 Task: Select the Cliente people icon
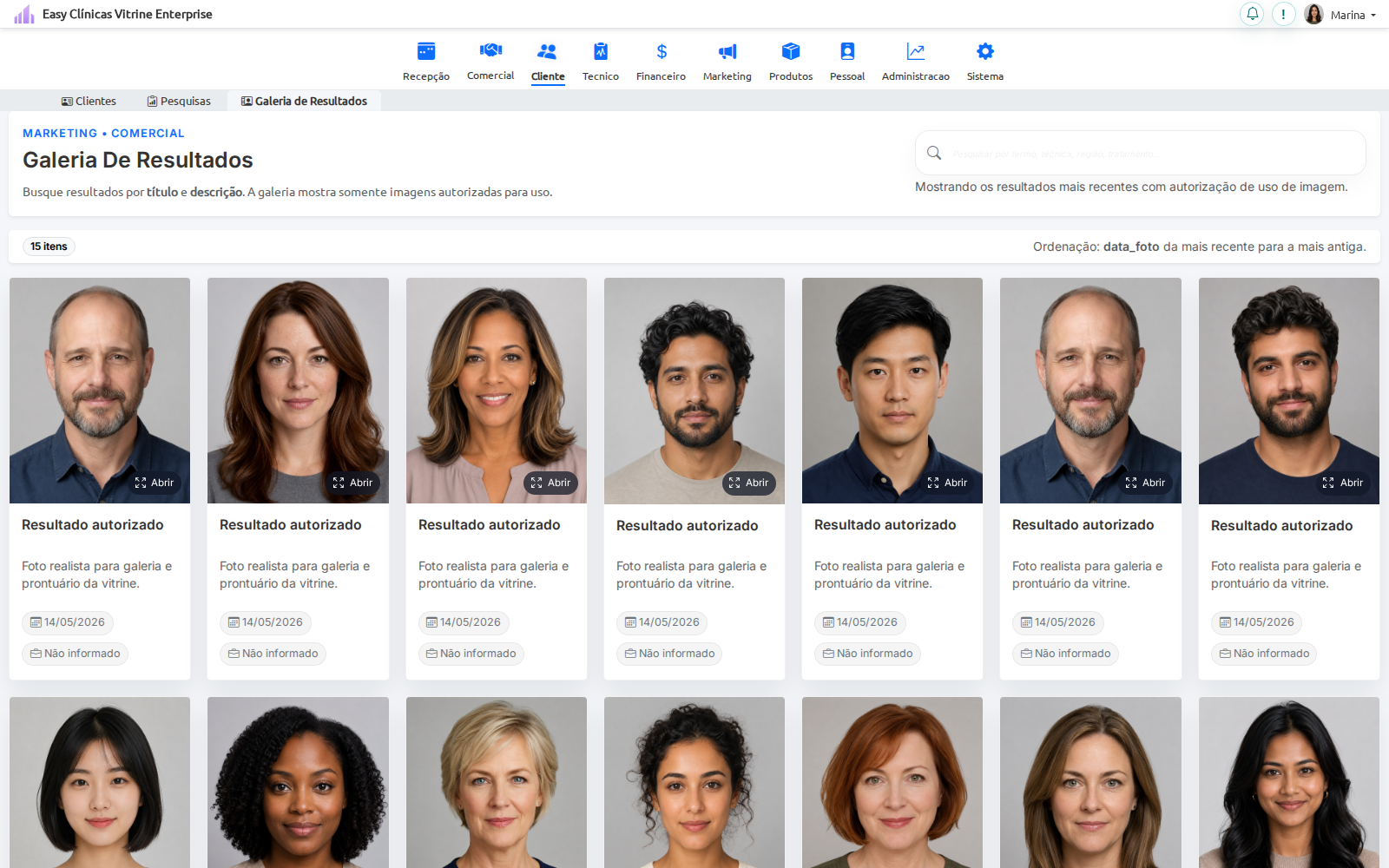pyautogui.click(x=548, y=51)
